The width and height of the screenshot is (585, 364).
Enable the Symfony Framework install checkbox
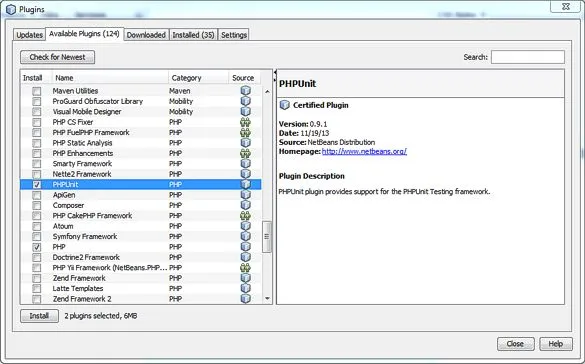click(x=37, y=237)
